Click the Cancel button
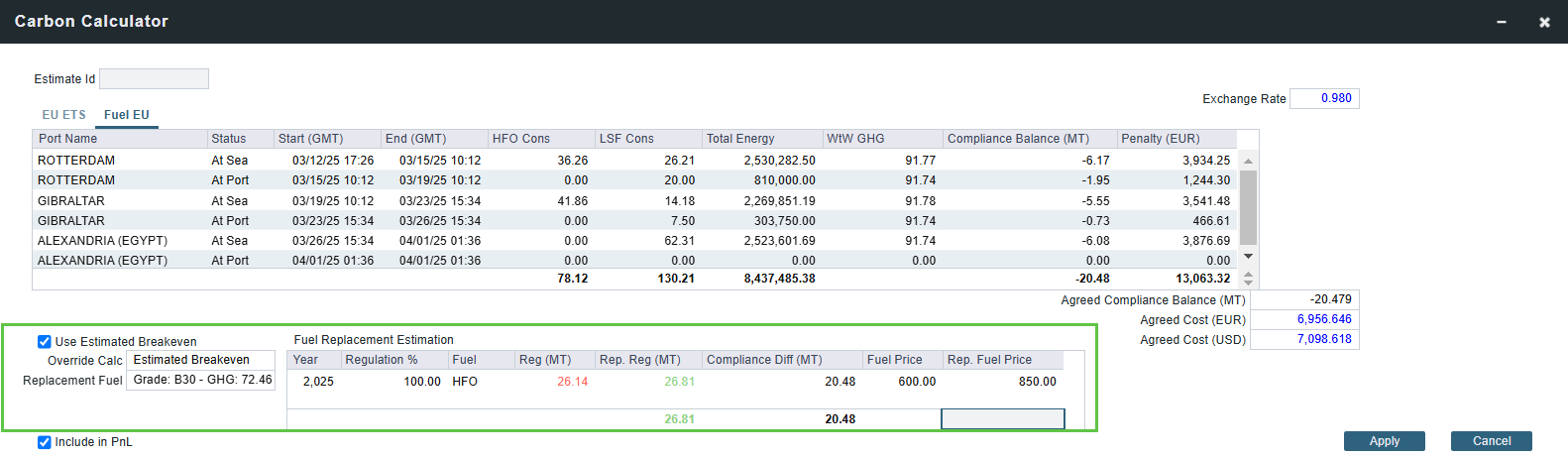The width and height of the screenshot is (1568, 457). click(1491, 441)
